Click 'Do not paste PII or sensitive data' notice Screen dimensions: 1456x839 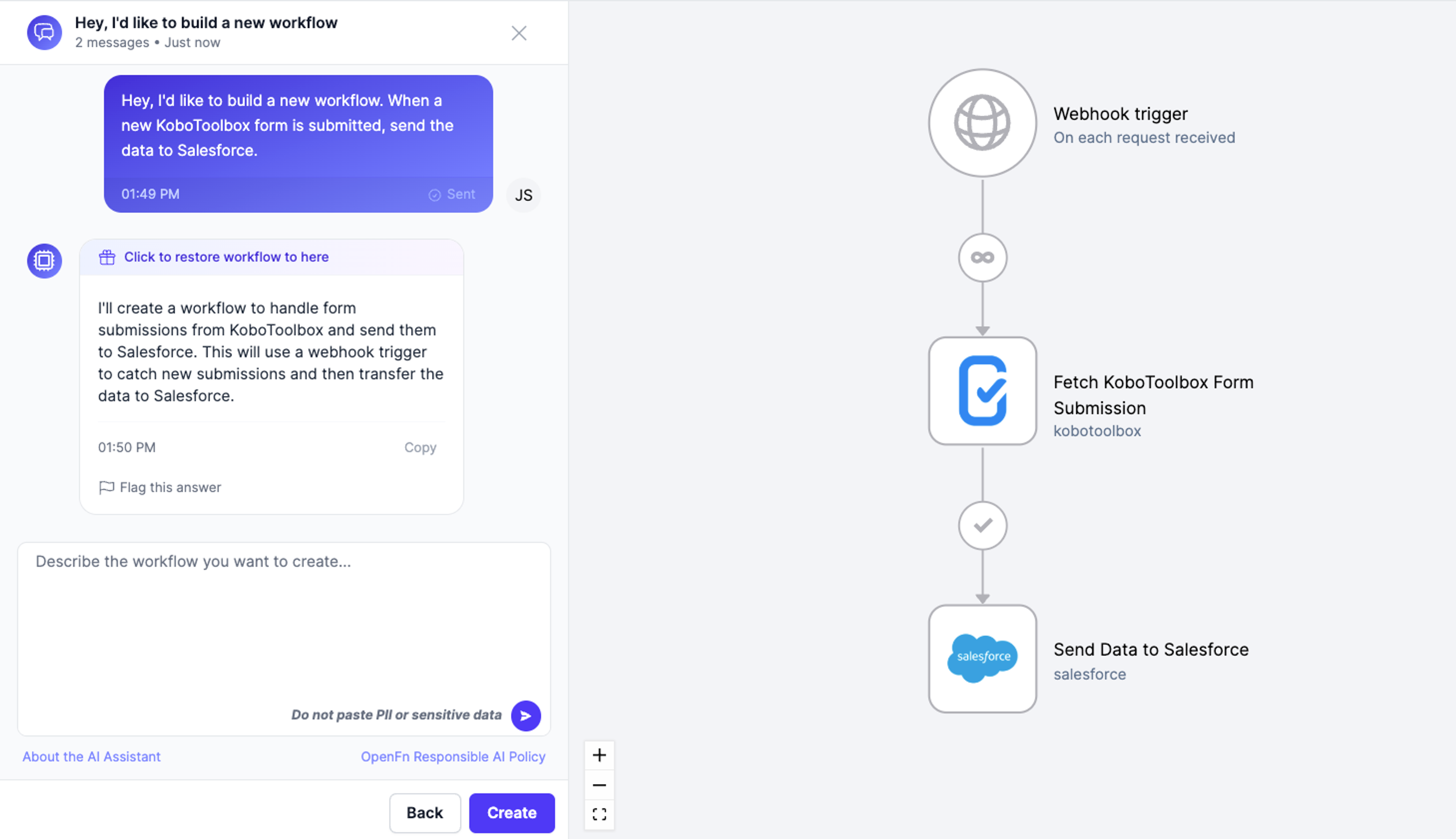point(396,715)
